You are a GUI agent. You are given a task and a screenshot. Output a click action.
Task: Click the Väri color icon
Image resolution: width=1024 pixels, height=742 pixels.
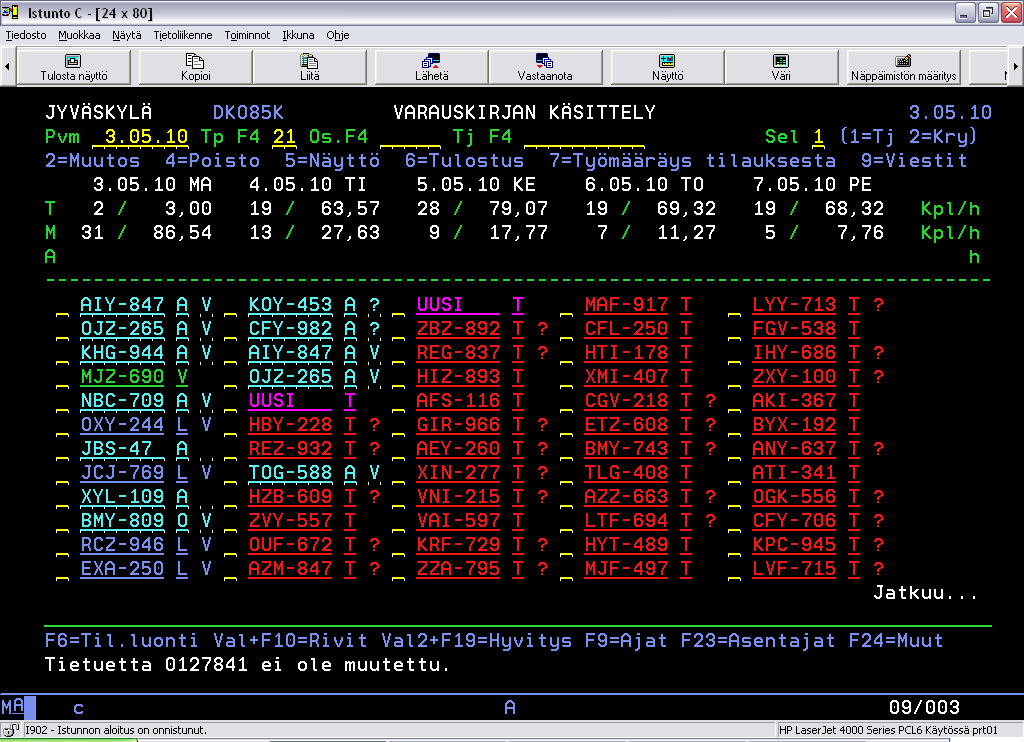point(781,61)
